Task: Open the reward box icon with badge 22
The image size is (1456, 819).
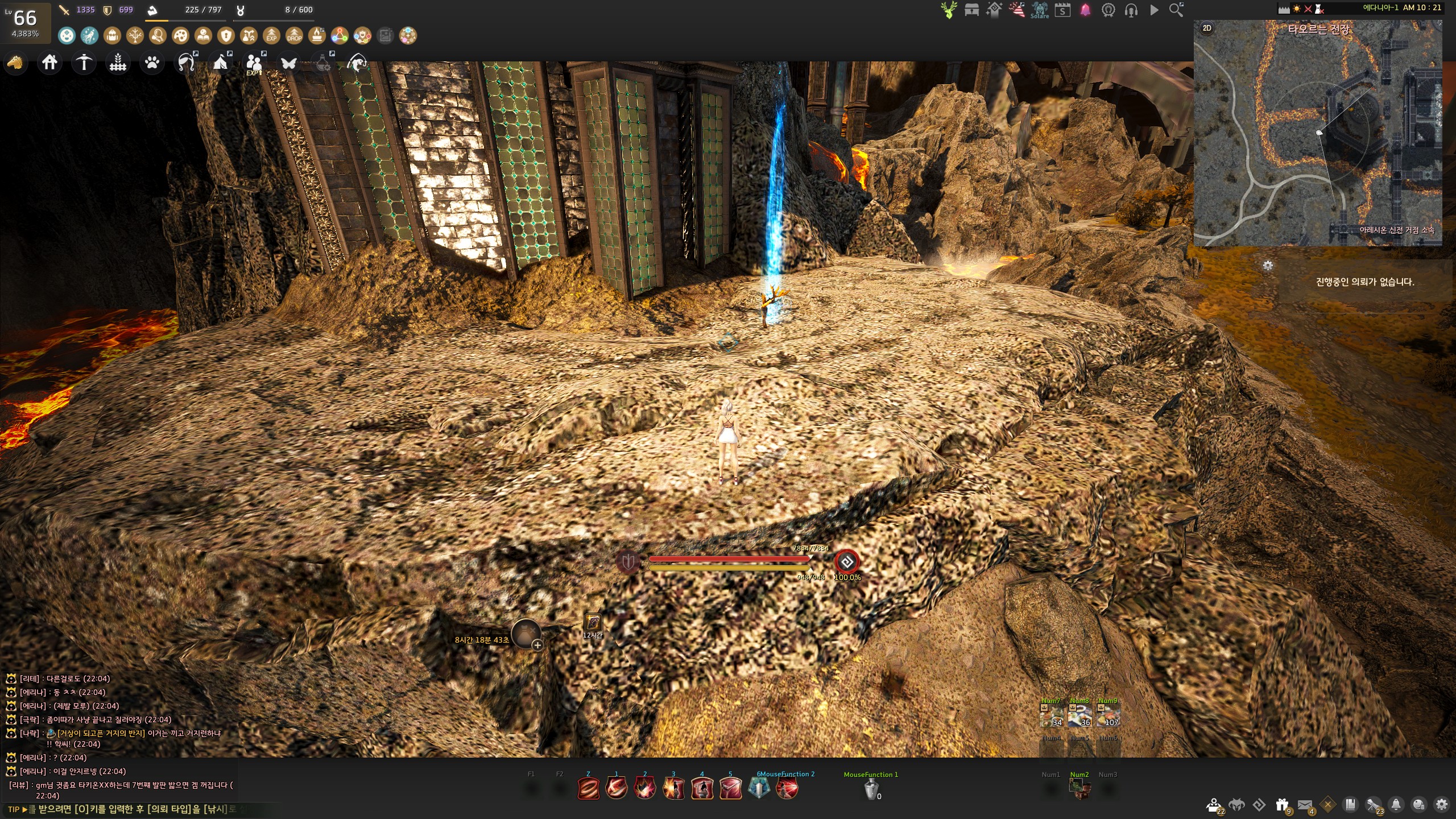Action: (x=1214, y=805)
